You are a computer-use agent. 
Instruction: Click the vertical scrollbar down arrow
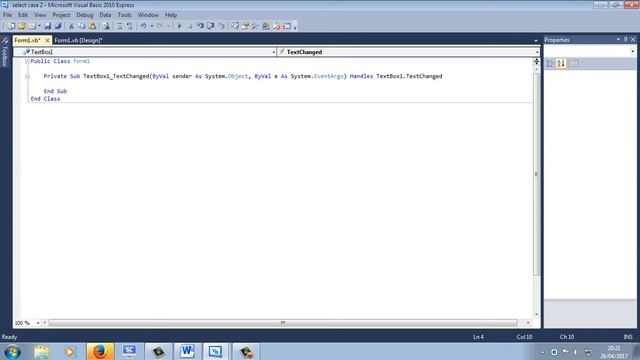[x=536, y=315]
